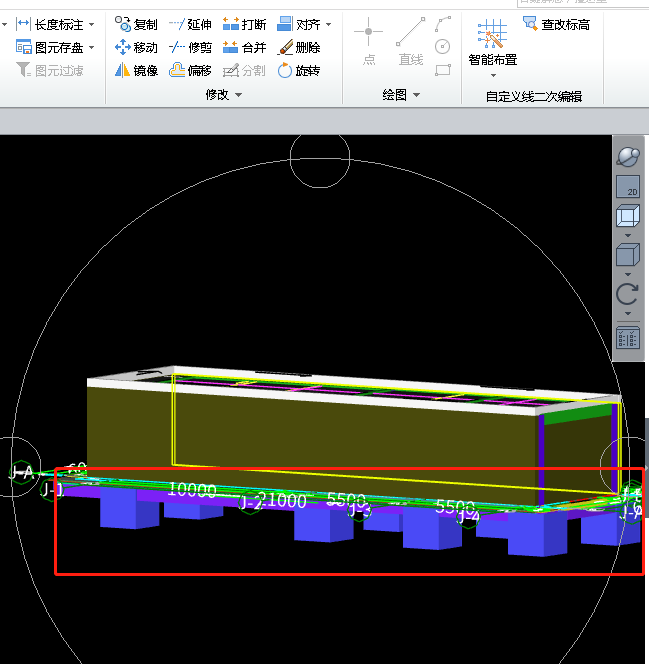Image resolution: width=649 pixels, height=664 pixels.
Task: Select the 长度标注 length dimension tool
Action: 49,25
